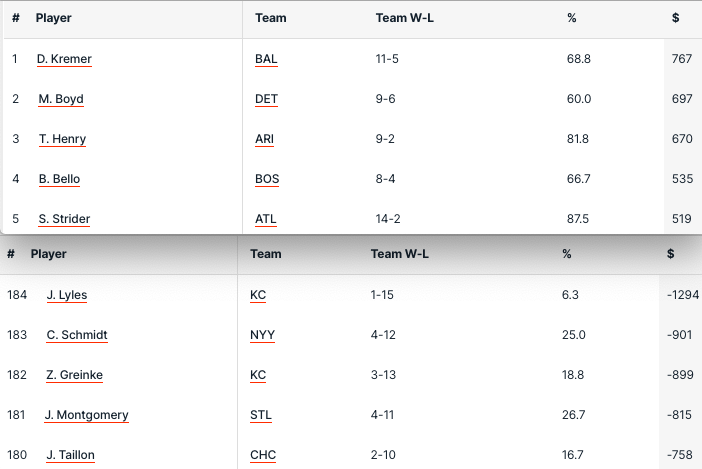
Task: Click NYY team link
Action: point(262,335)
